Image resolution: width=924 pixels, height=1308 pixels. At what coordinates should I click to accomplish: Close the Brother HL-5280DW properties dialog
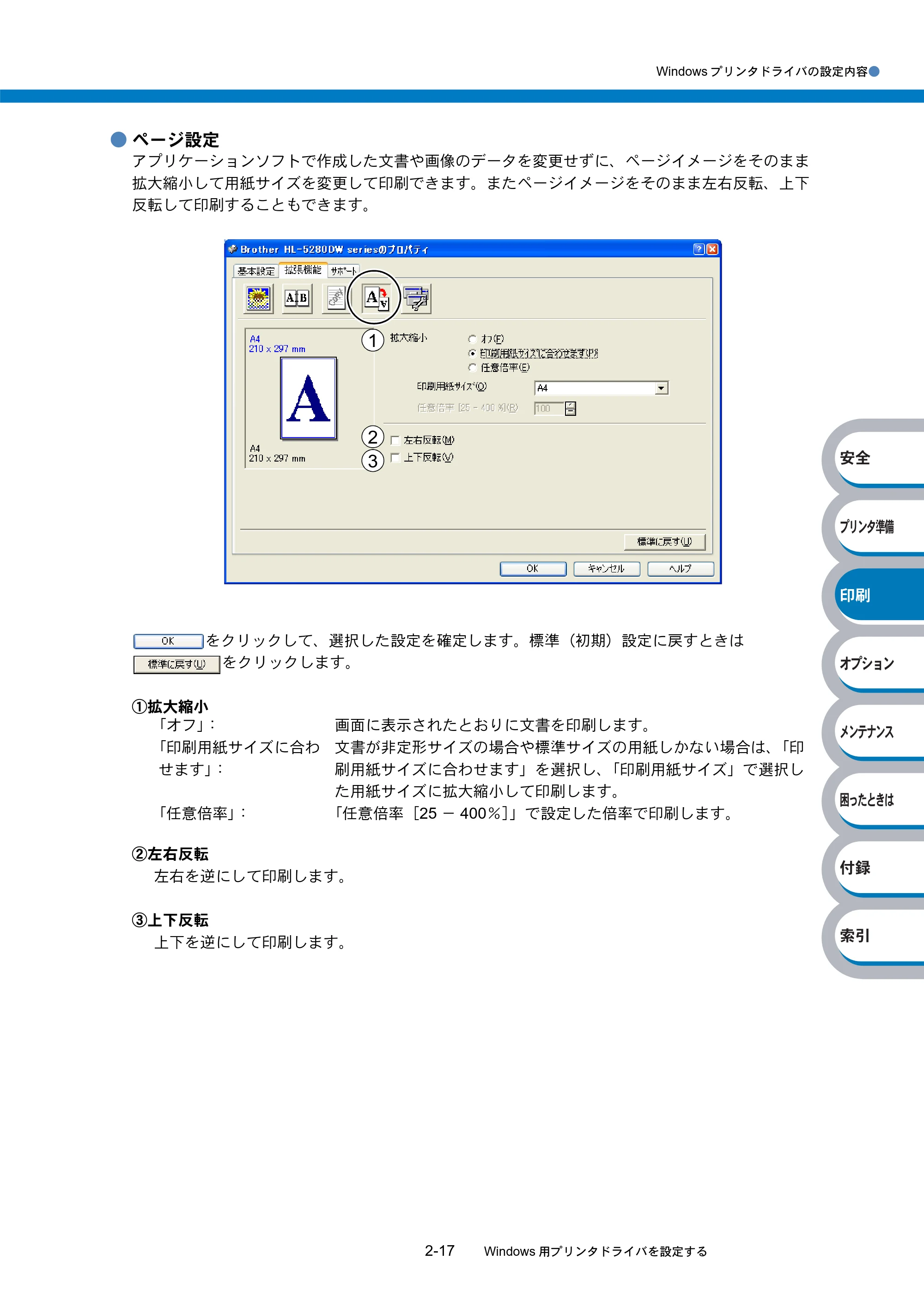click(x=712, y=249)
